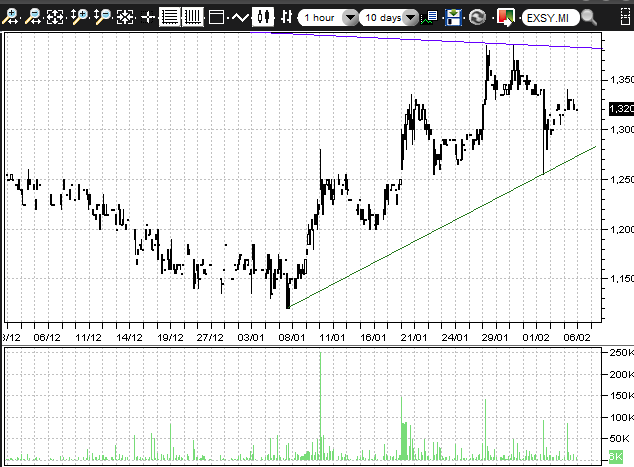This screenshot has height=467, width=634.
Task: Activate the crosshair cursor tool
Action: (x=148, y=17)
